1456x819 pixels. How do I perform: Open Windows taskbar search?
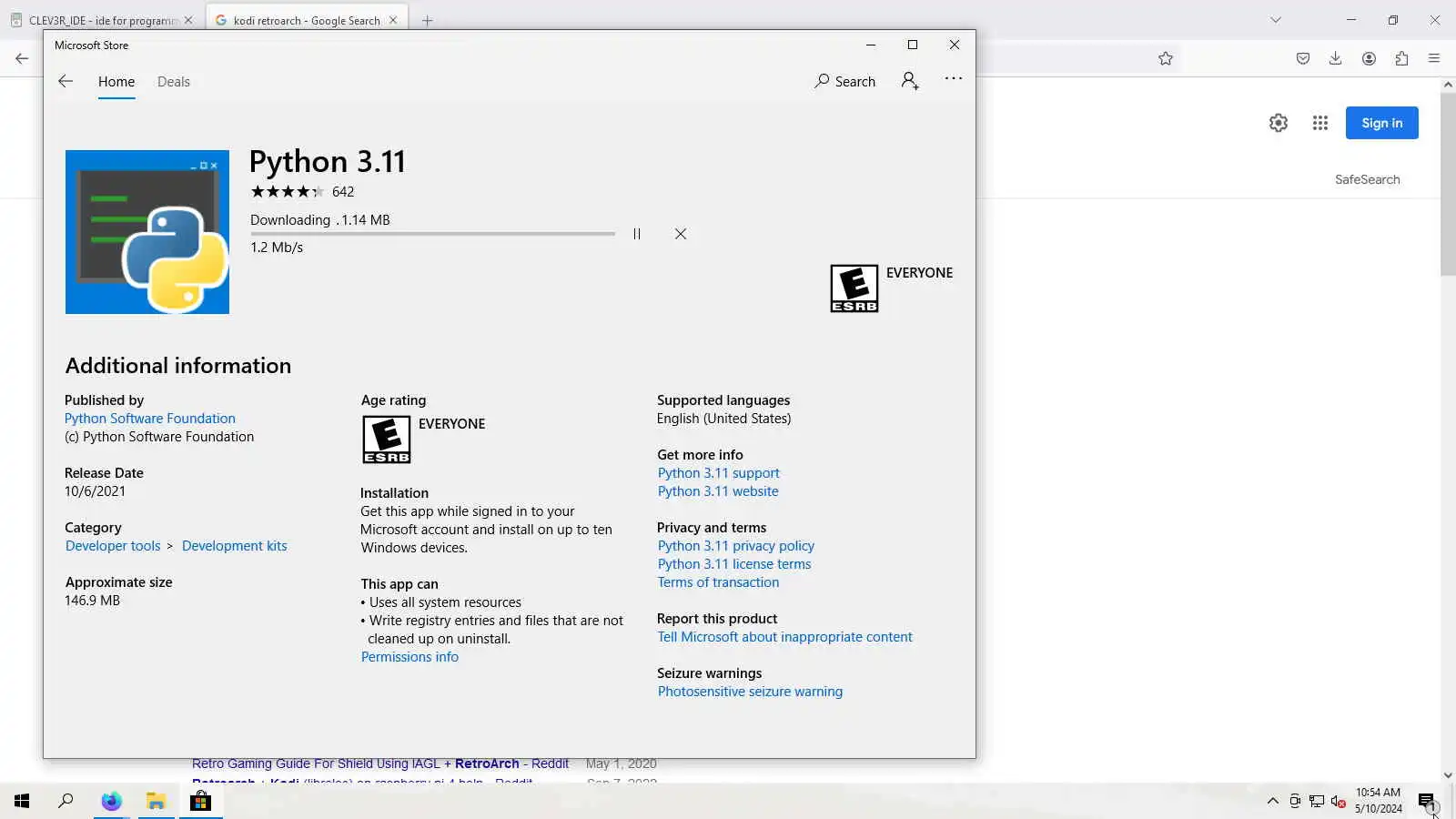[66, 801]
